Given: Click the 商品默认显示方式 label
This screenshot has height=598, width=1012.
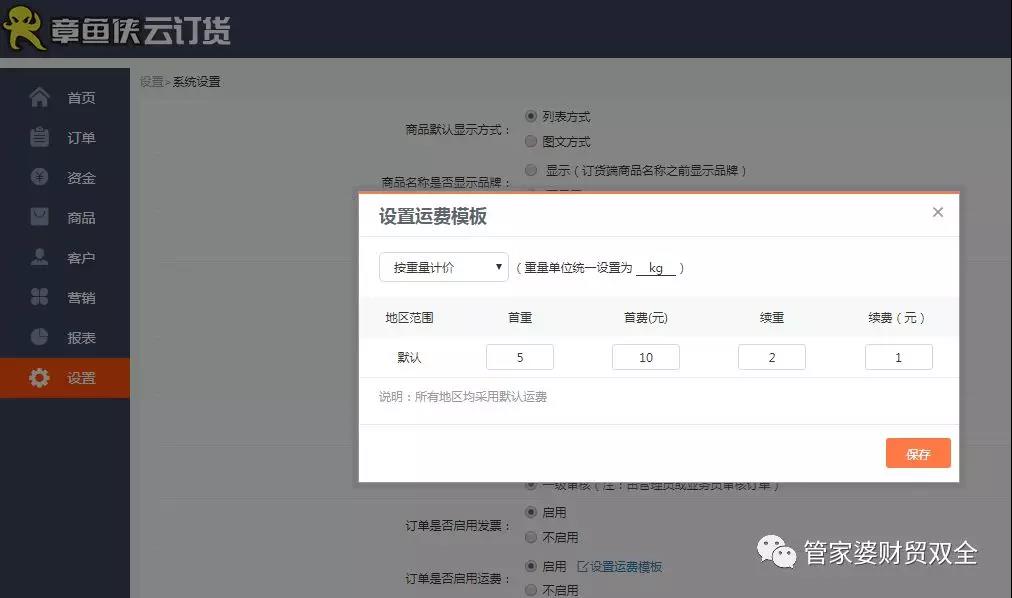Looking at the screenshot, I should tap(458, 130).
